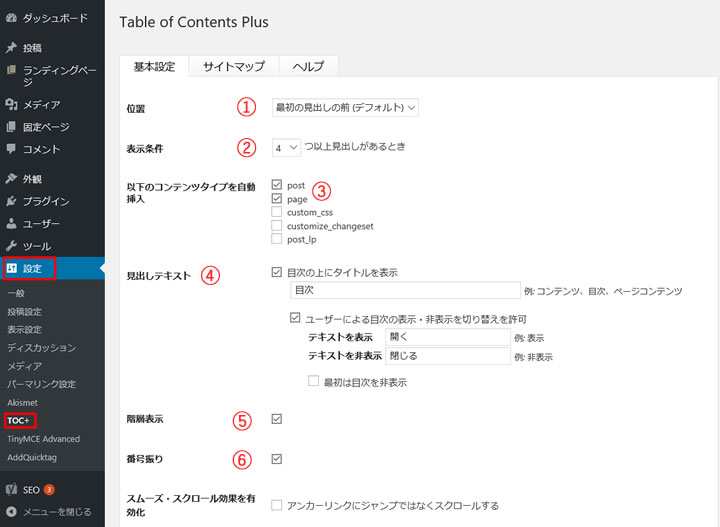Click the plugin icon beside プラグイン
Screen dimensions: 720x527
11,201
